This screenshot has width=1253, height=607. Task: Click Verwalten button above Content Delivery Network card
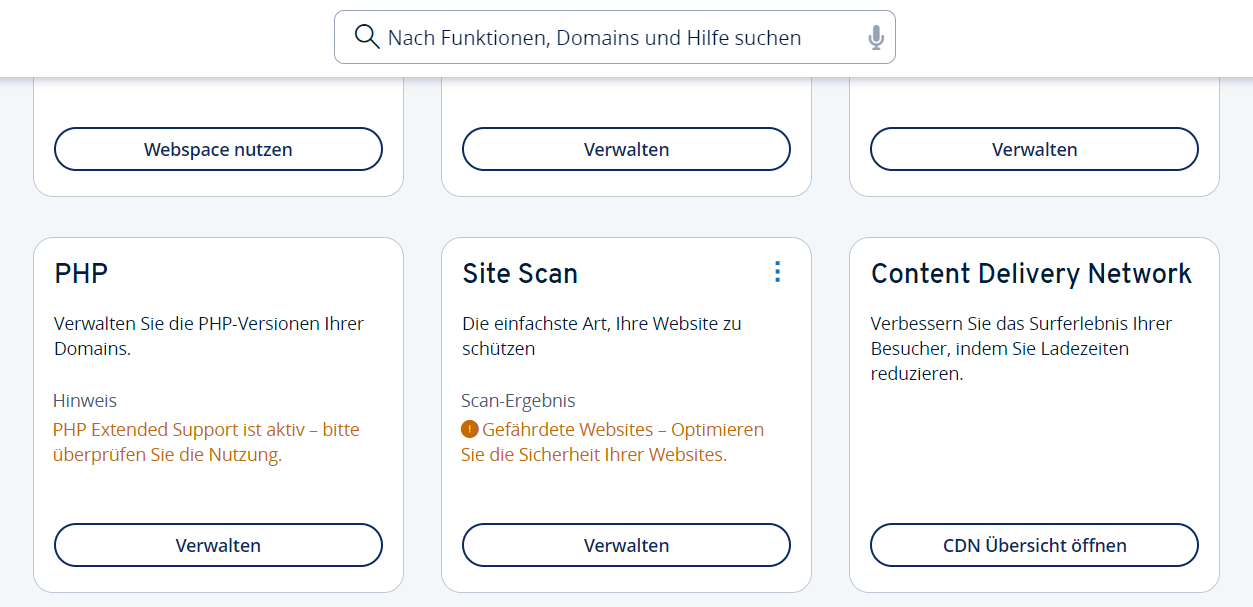(x=1034, y=149)
